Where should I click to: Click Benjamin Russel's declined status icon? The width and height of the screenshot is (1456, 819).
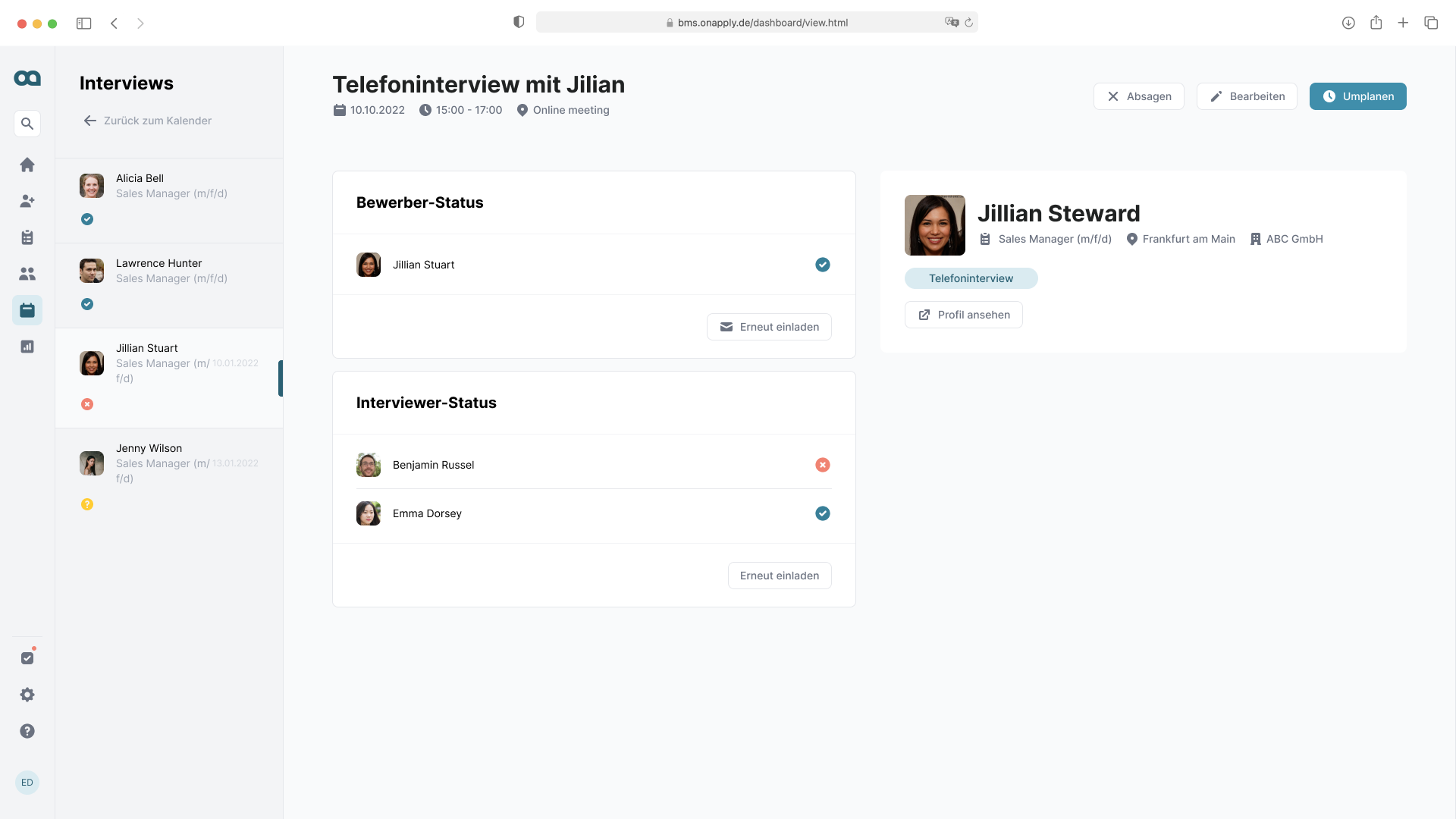[x=822, y=465]
